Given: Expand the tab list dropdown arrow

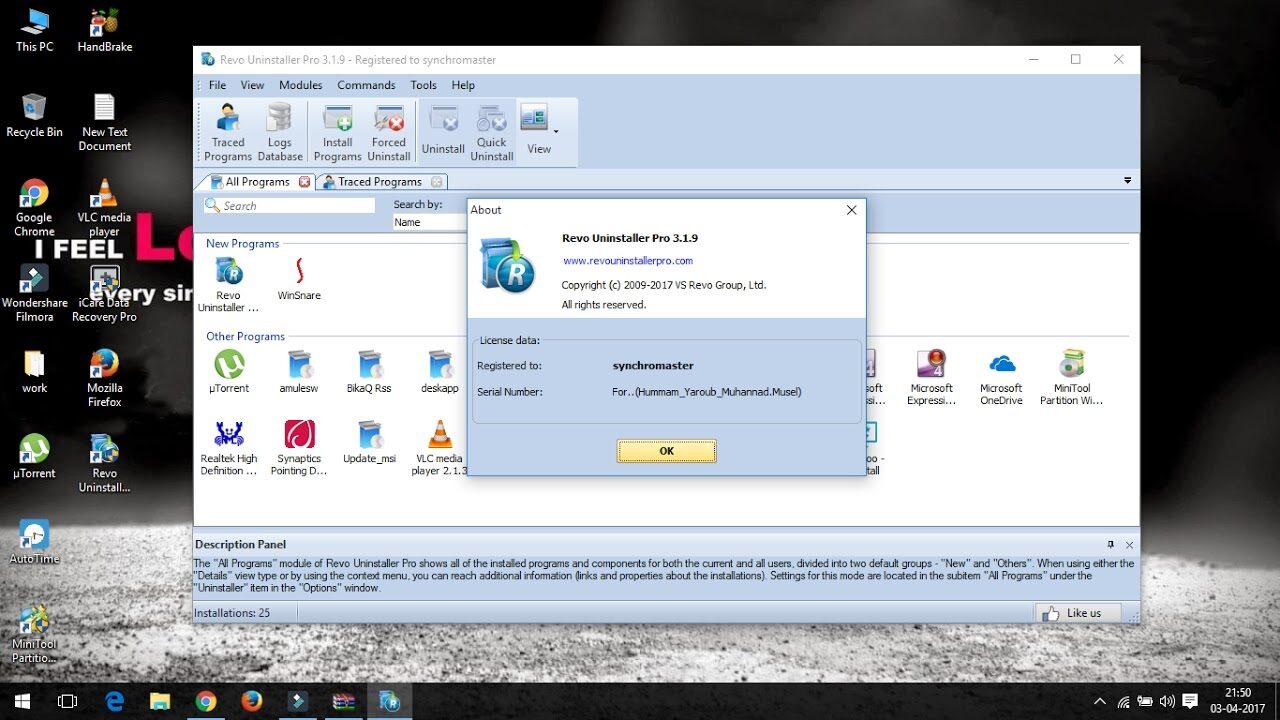Looking at the screenshot, I should coord(1128,181).
